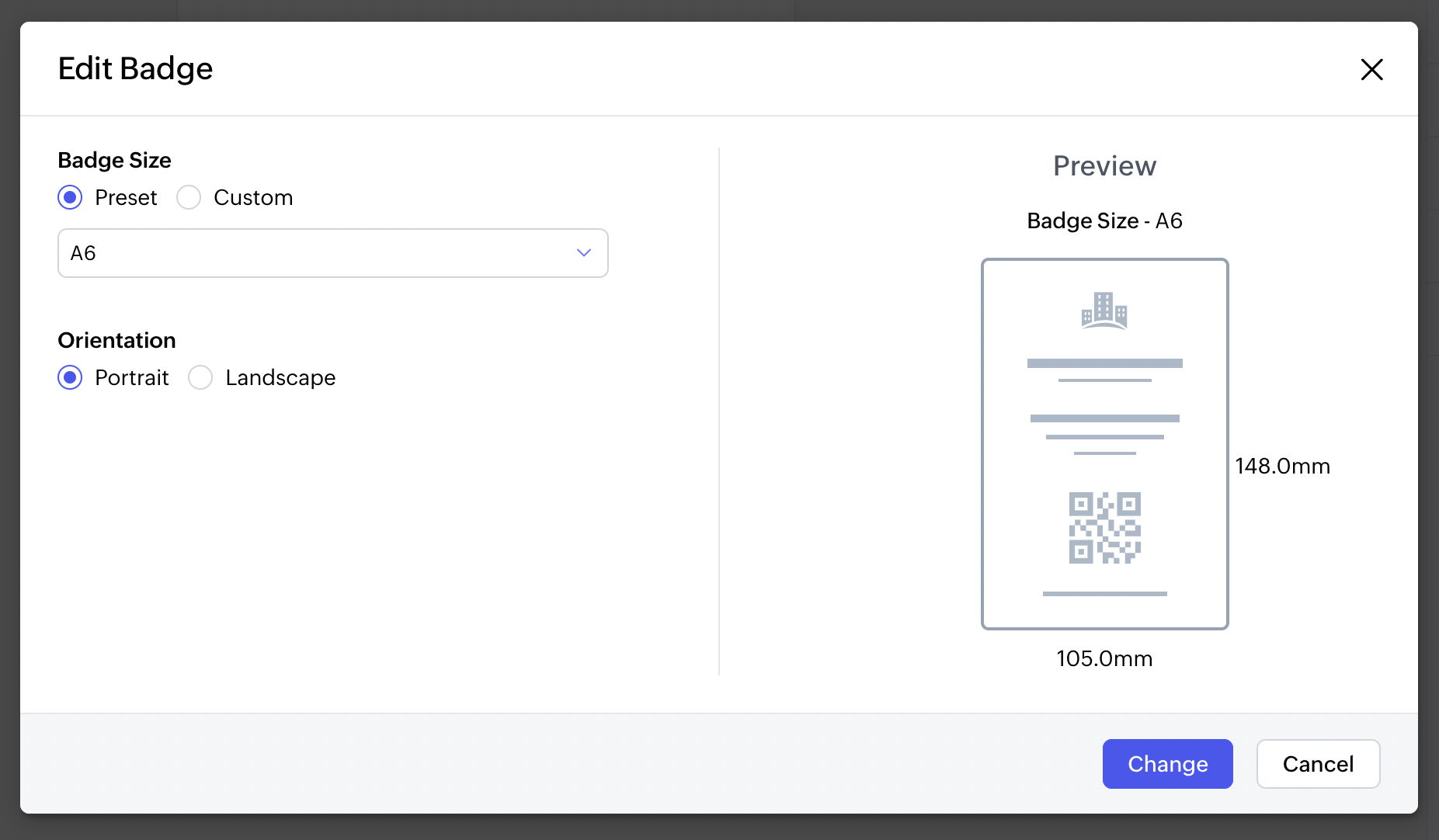The image size is (1439, 840).
Task: Select the Preset badge size radio button
Action: click(x=70, y=197)
